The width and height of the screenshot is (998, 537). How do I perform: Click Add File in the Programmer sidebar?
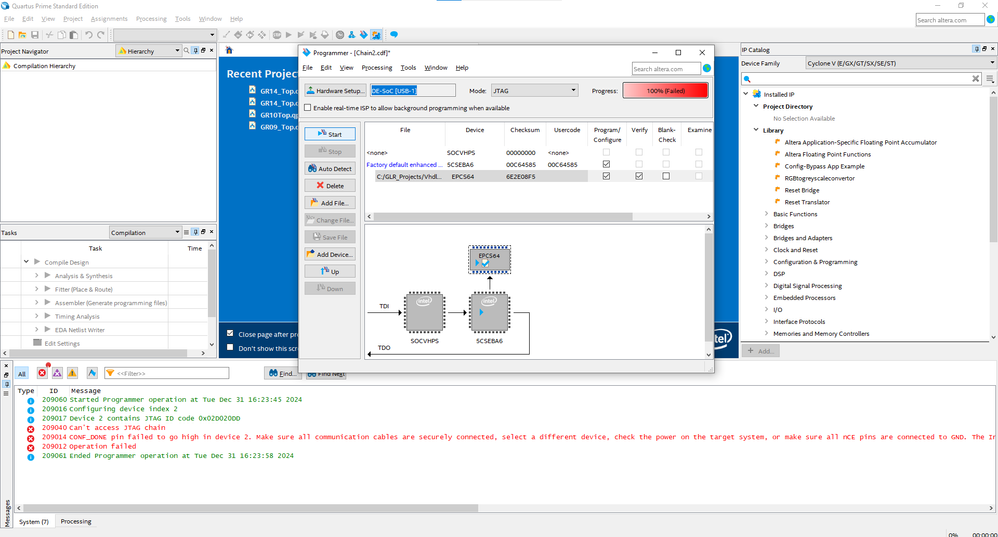(329, 203)
